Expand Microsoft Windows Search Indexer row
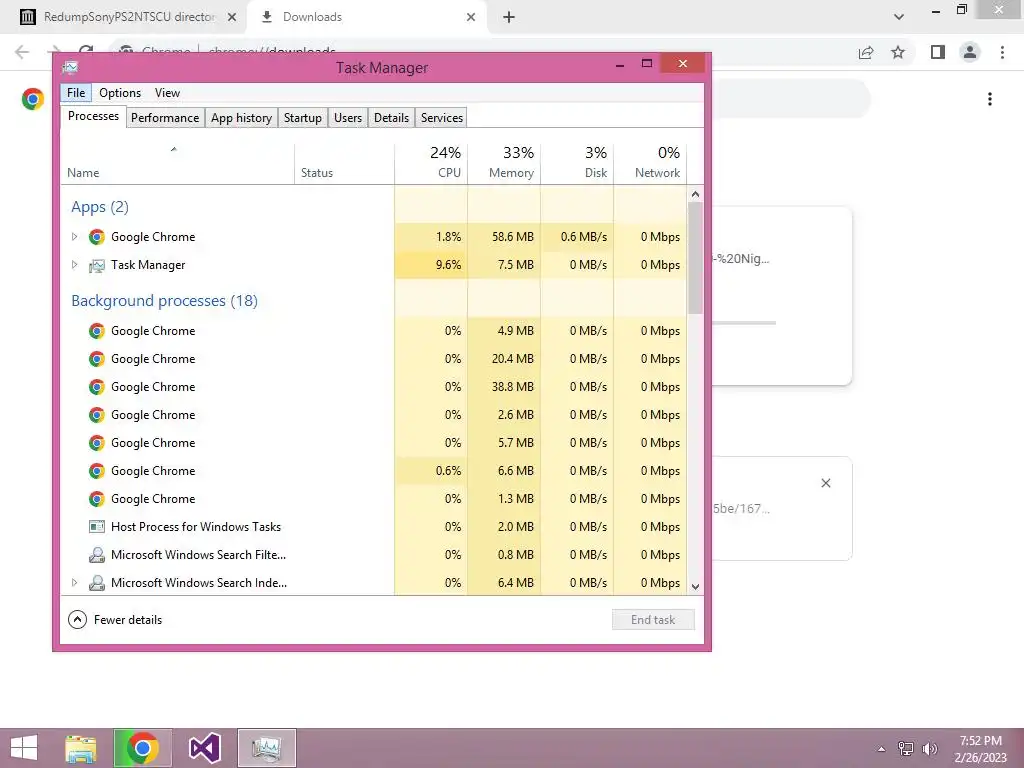The height and width of the screenshot is (768, 1024). pyautogui.click(x=74, y=583)
